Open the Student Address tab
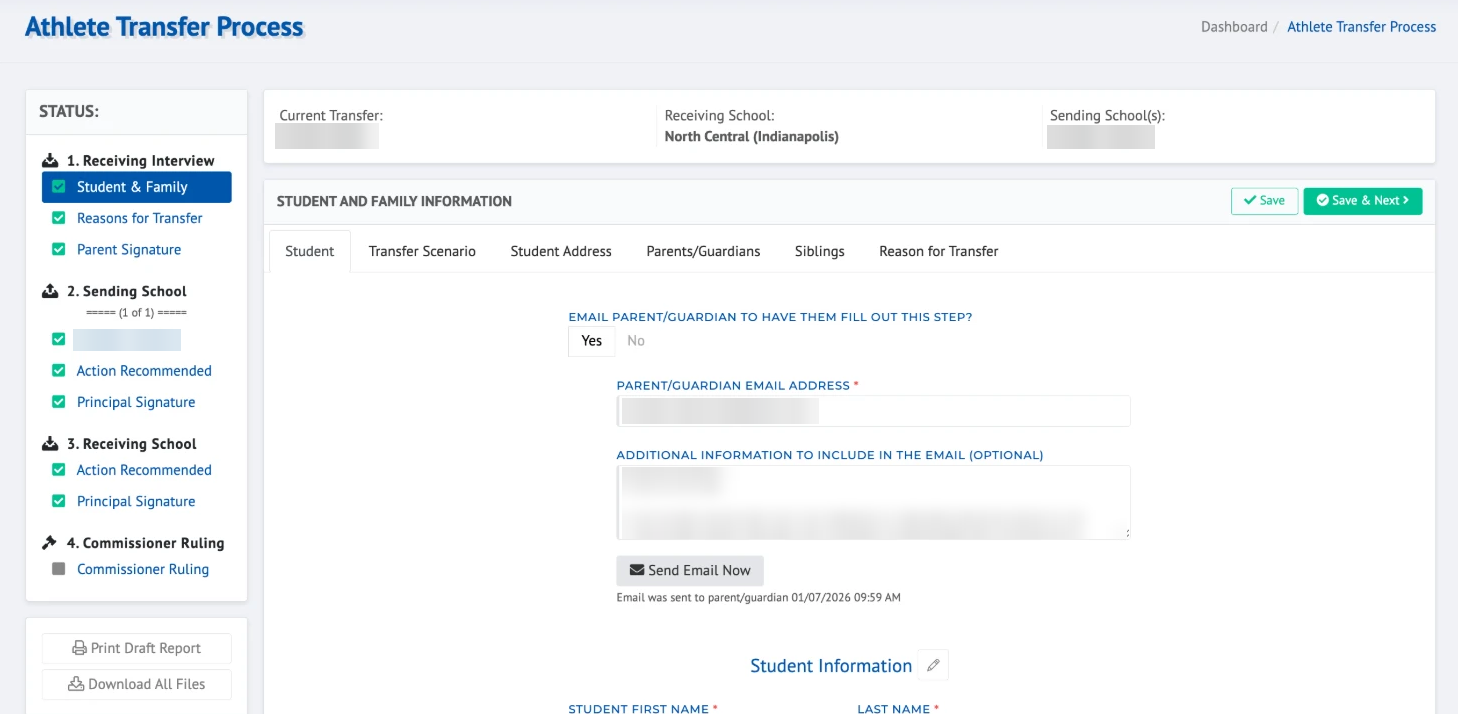 (561, 251)
